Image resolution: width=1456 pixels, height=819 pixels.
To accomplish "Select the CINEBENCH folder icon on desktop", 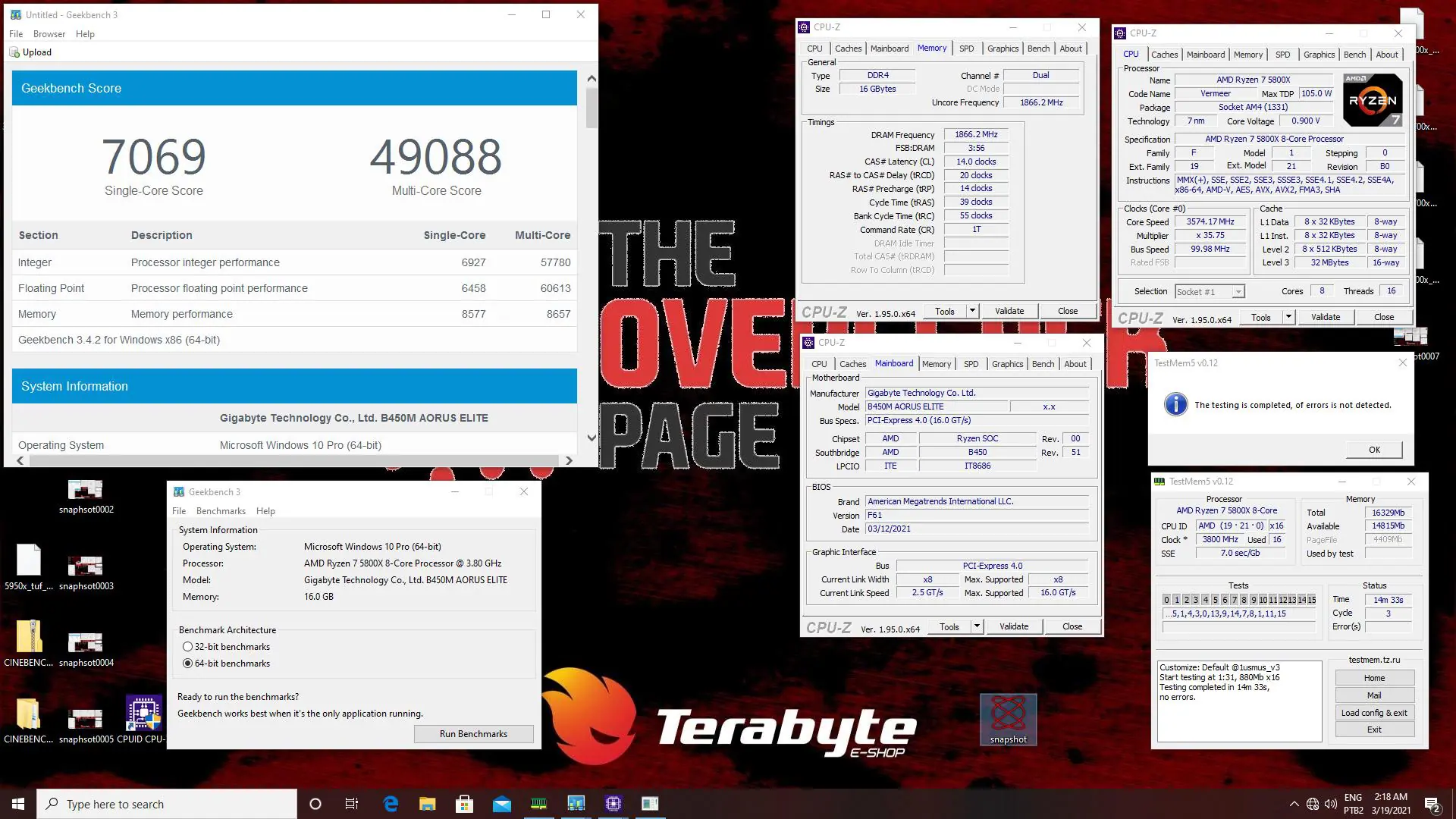I will point(29,720).
